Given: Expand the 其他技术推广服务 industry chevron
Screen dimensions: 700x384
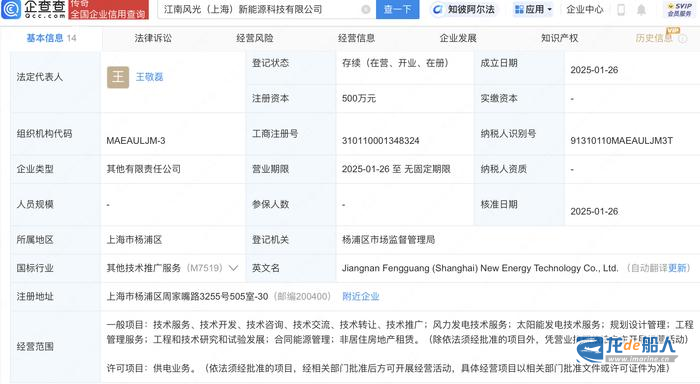Looking at the screenshot, I should (x=233, y=268).
